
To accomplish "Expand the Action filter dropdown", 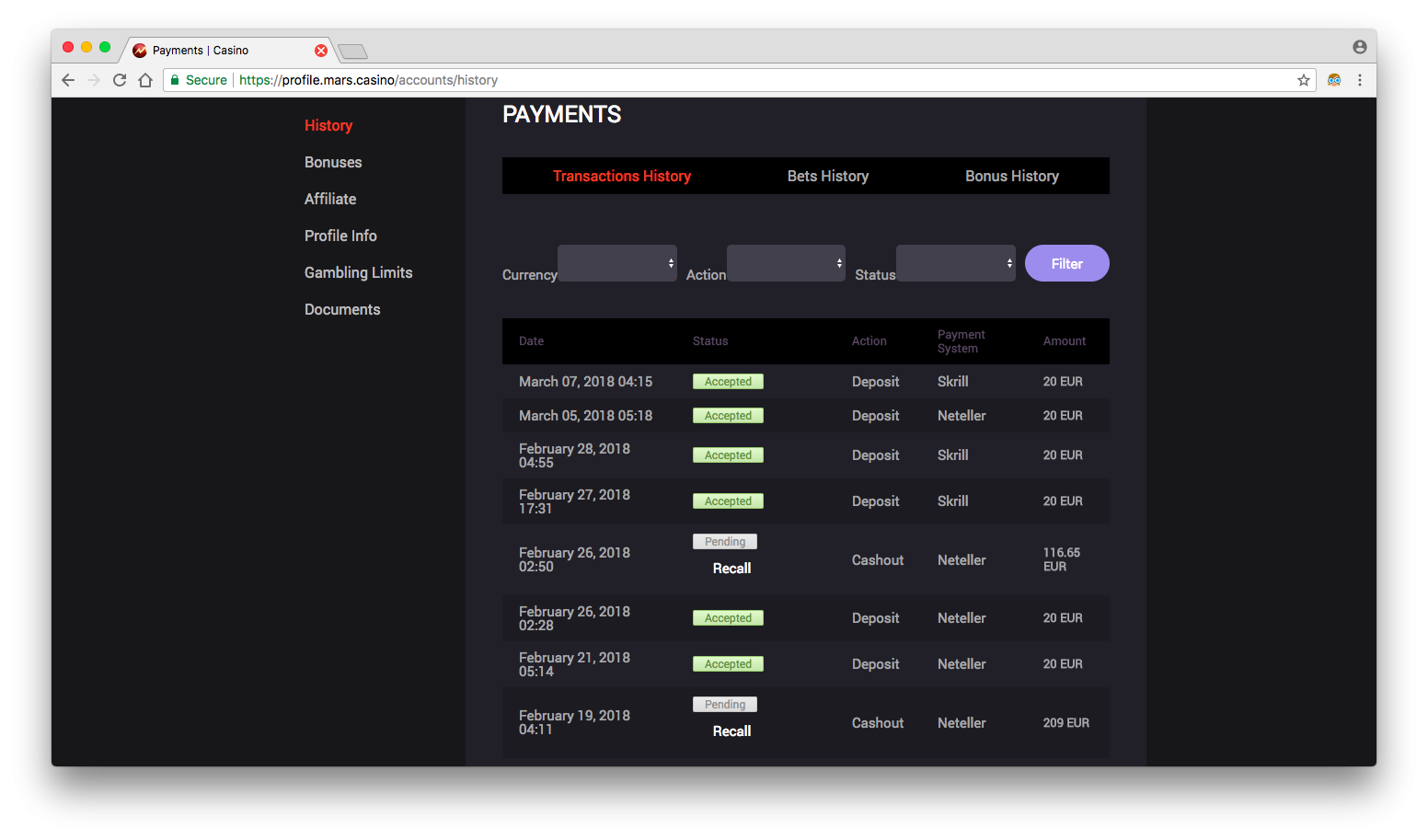I will (786, 263).
